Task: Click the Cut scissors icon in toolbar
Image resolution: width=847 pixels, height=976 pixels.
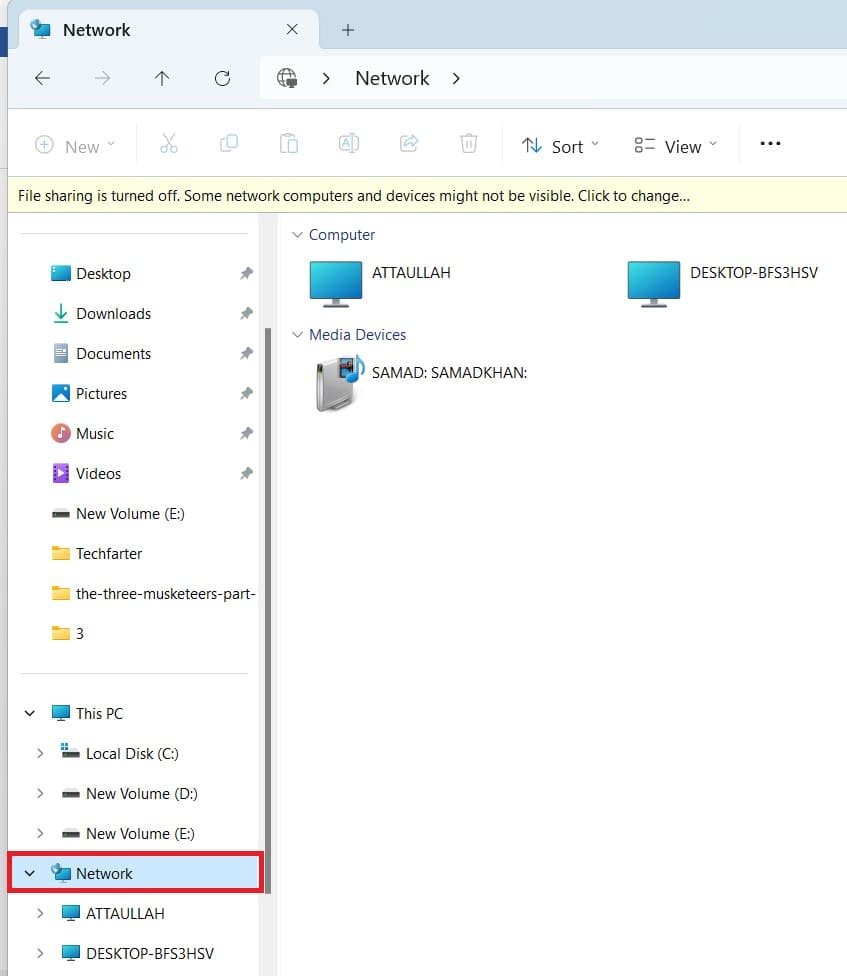Action: coord(168,144)
